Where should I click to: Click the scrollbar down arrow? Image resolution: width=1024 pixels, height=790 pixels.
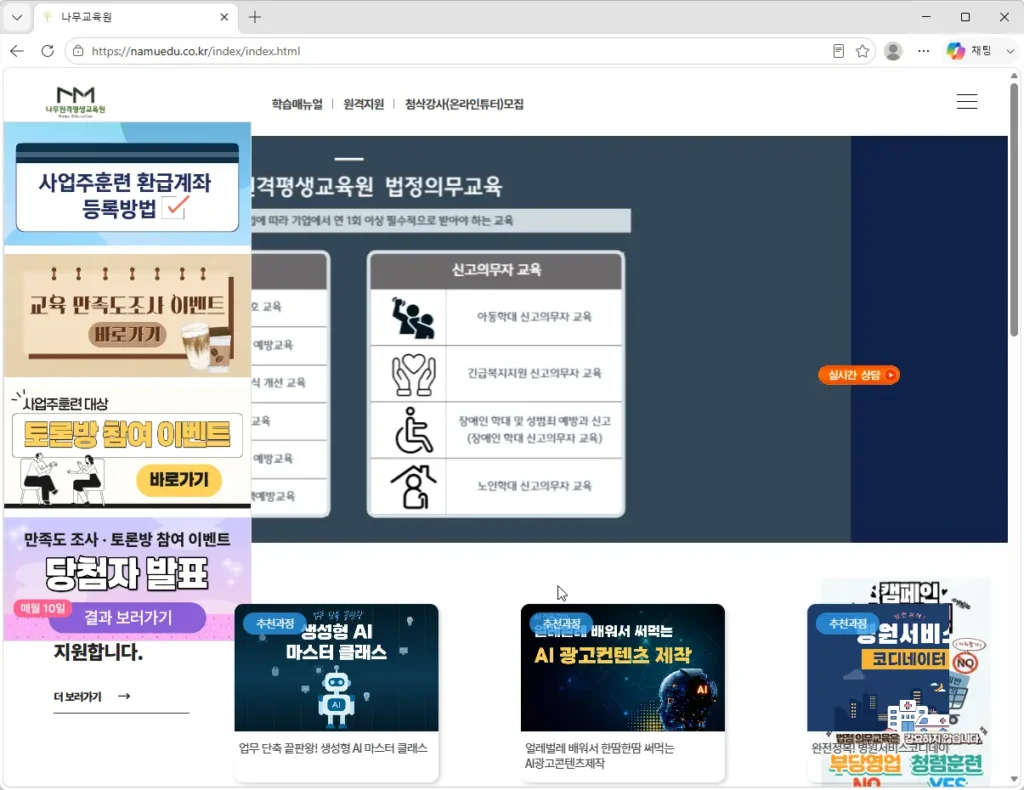click(x=1014, y=779)
